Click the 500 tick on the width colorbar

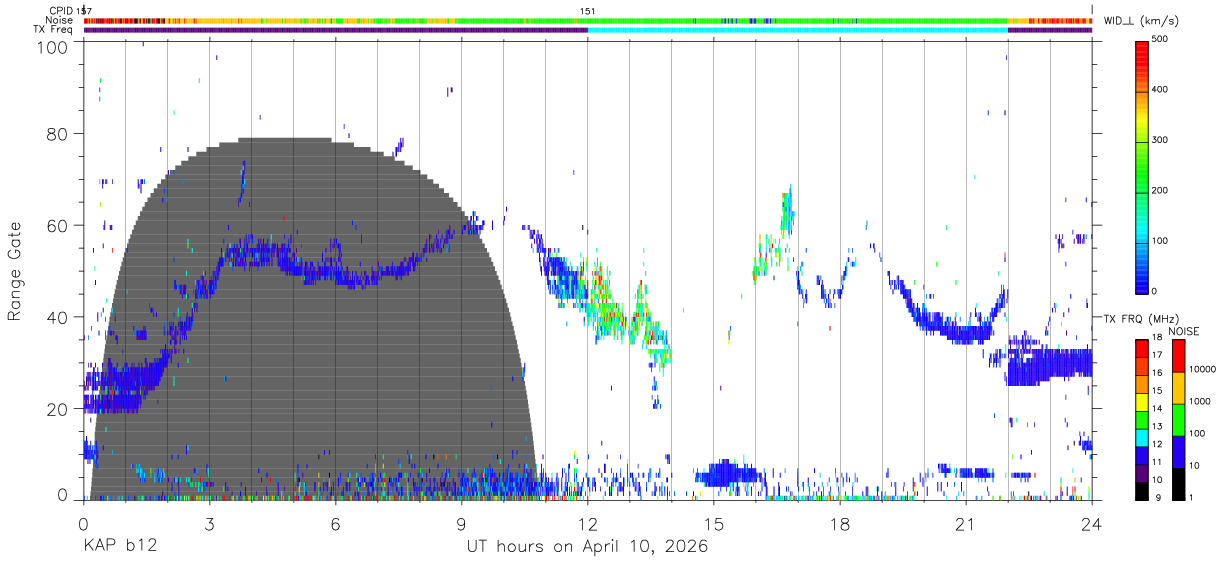[1159, 39]
